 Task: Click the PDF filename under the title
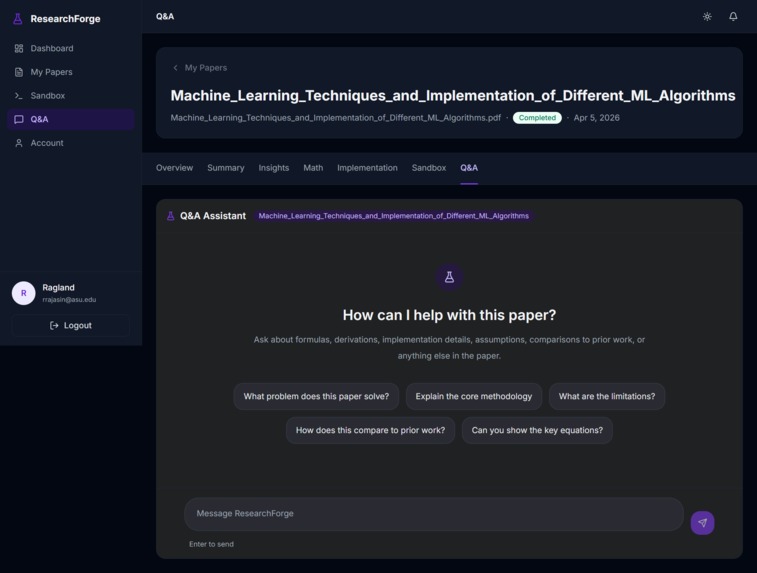click(x=336, y=118)
